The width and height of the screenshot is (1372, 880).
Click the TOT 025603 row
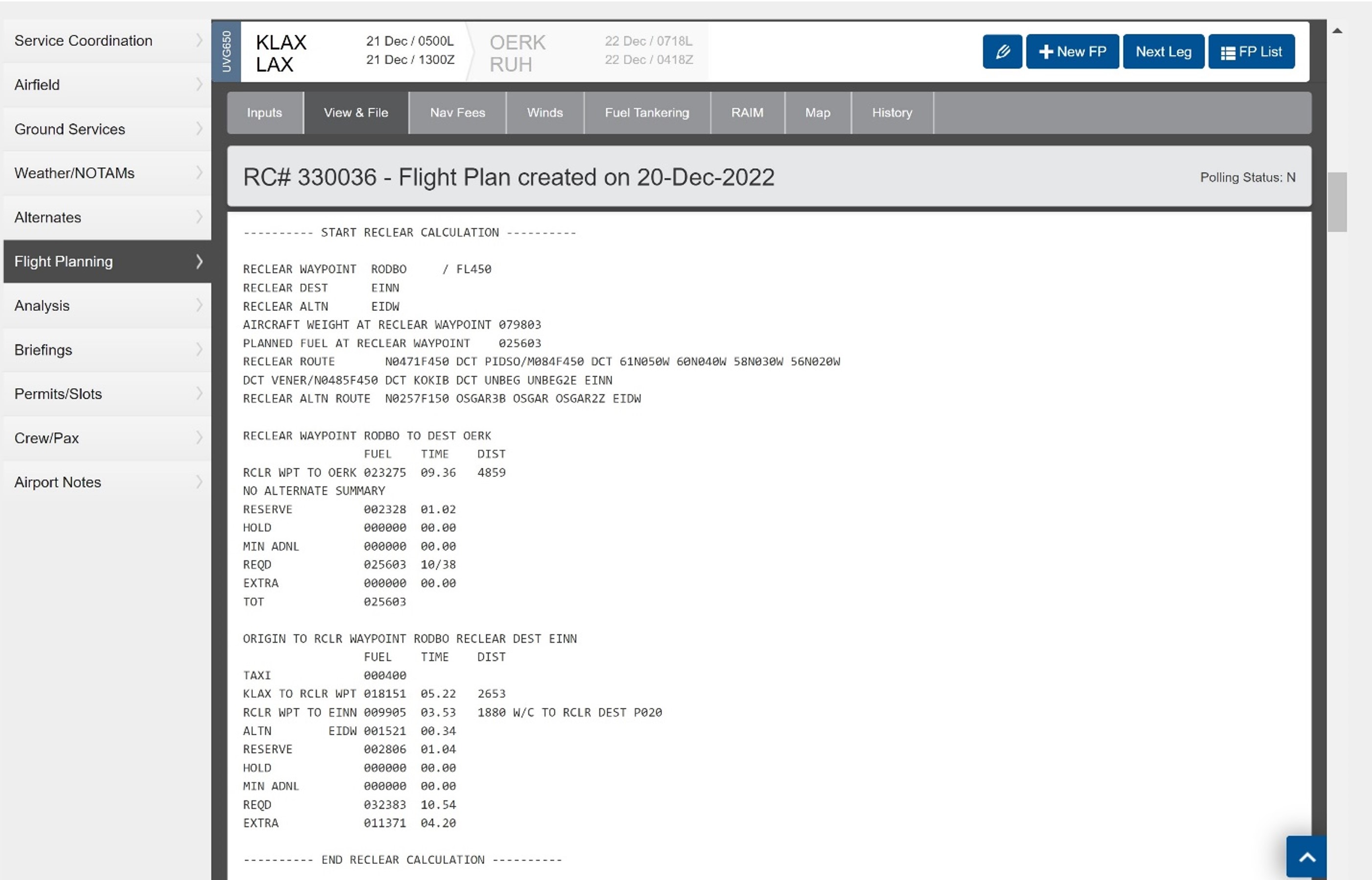pos(325,602)
